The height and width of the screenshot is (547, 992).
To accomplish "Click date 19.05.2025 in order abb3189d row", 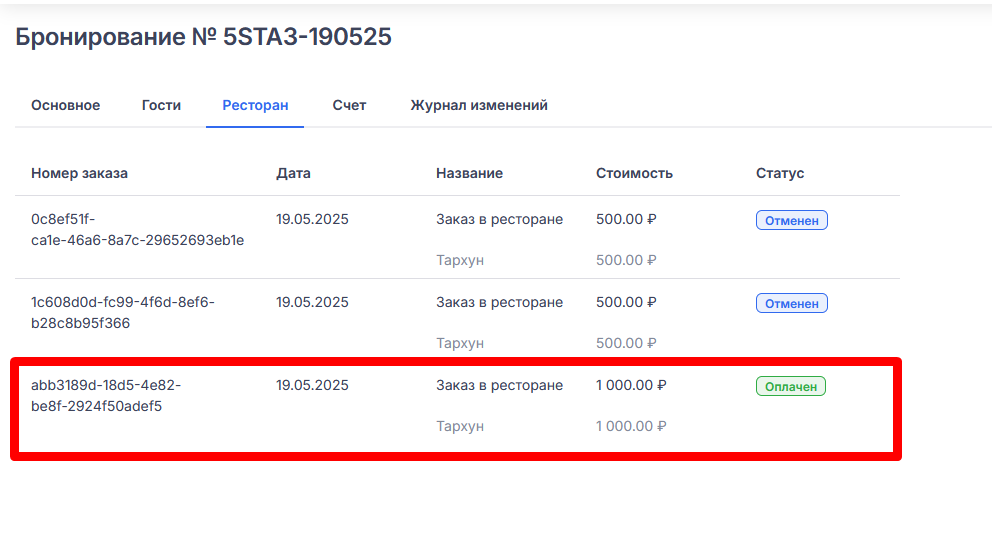I will click(312, 385).
